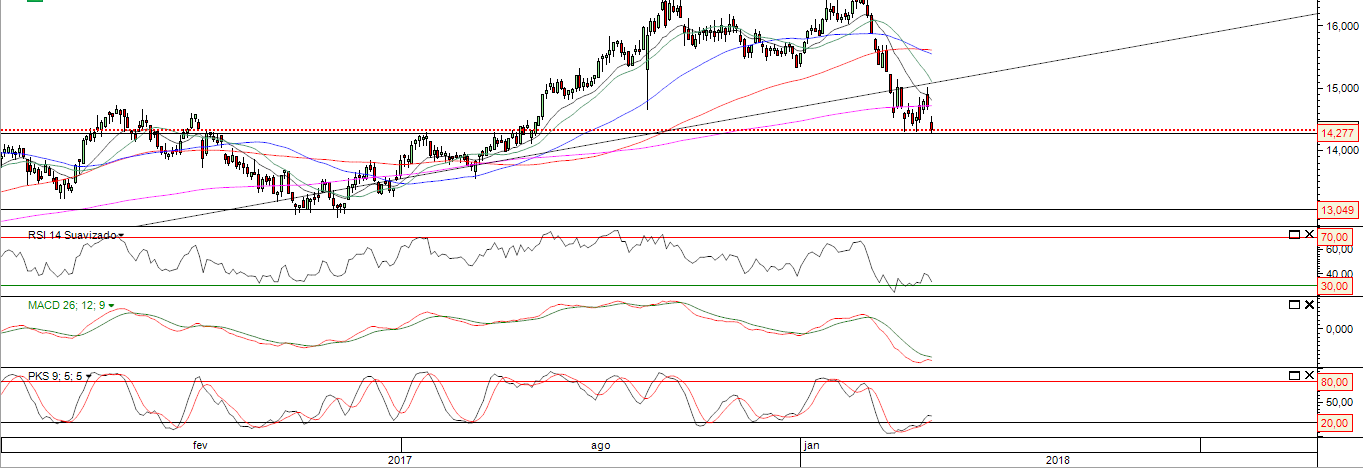Select the 2018 year on the timeline
This screenshot has height=468, width=1363.
pyautogui.click(x=1058, y=460)
